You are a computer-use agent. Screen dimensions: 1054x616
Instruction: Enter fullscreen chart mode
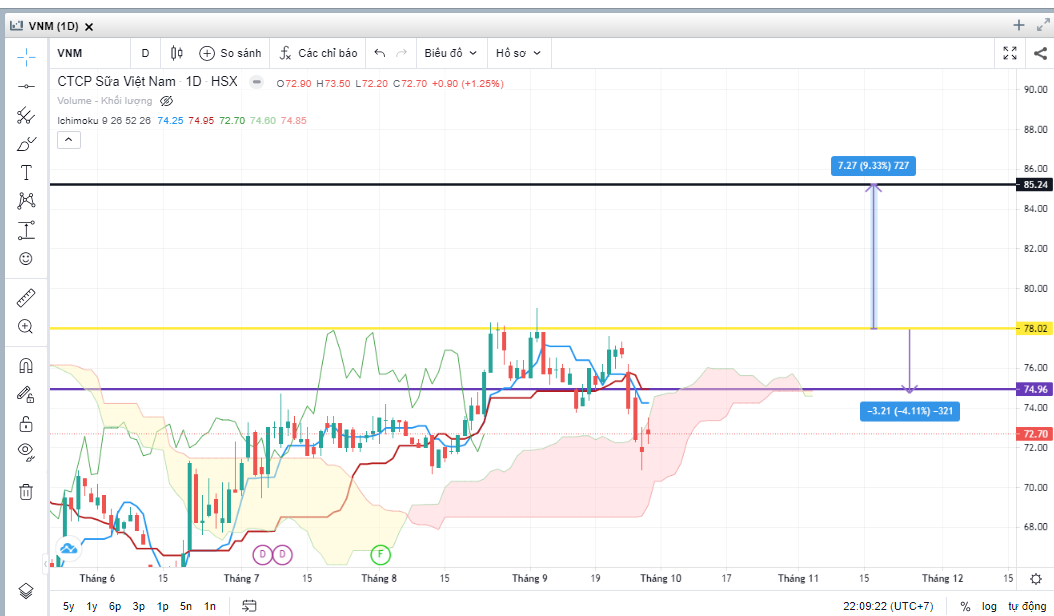point(1010,53)
